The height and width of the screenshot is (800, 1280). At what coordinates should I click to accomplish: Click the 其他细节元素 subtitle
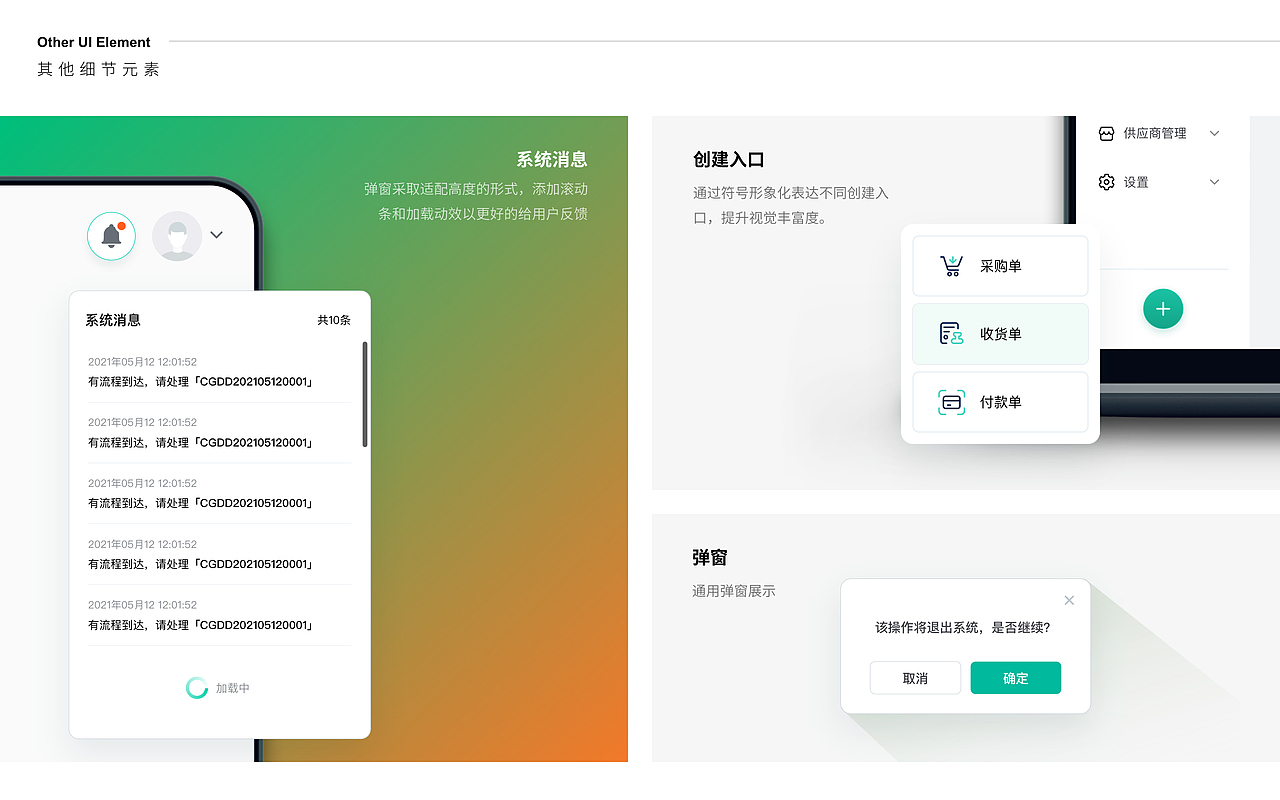pyautogui.click(x=98, y=69)
